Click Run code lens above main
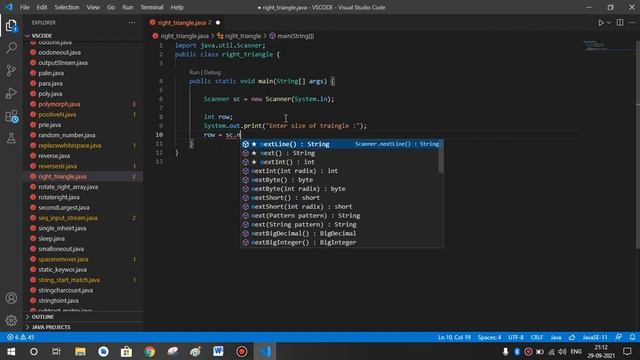Viewport: 640px width, 360px height. [x=194, y=73]
